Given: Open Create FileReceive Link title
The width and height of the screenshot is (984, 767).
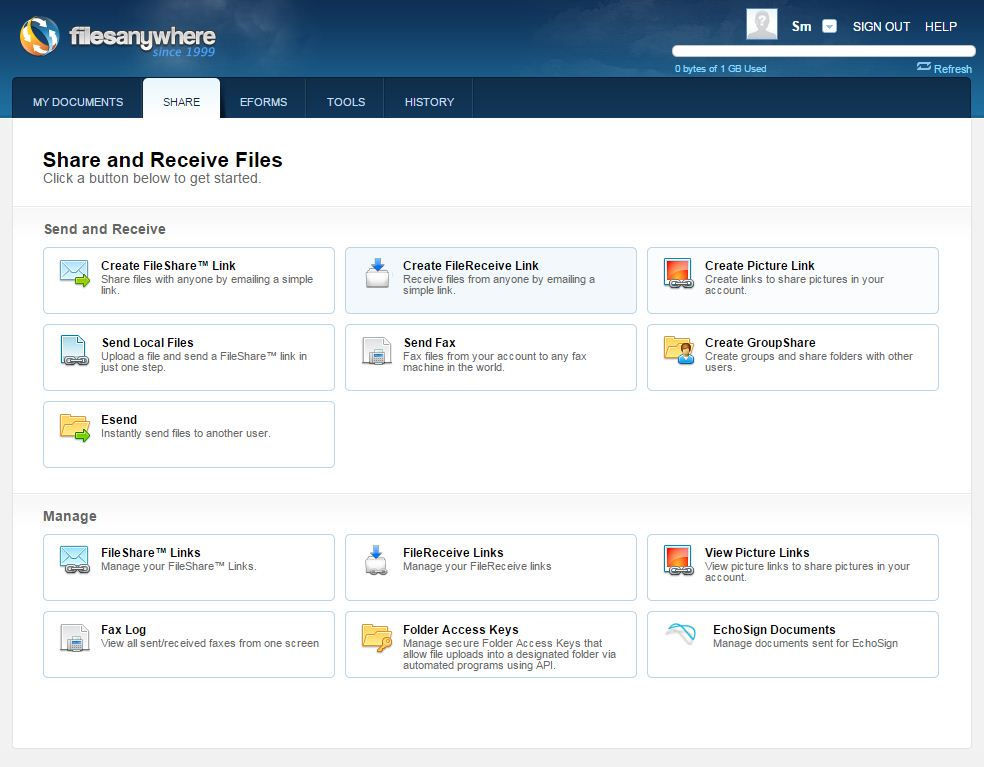Looking at the screenshot, I should pyautogui.click(x=471, y=266).
